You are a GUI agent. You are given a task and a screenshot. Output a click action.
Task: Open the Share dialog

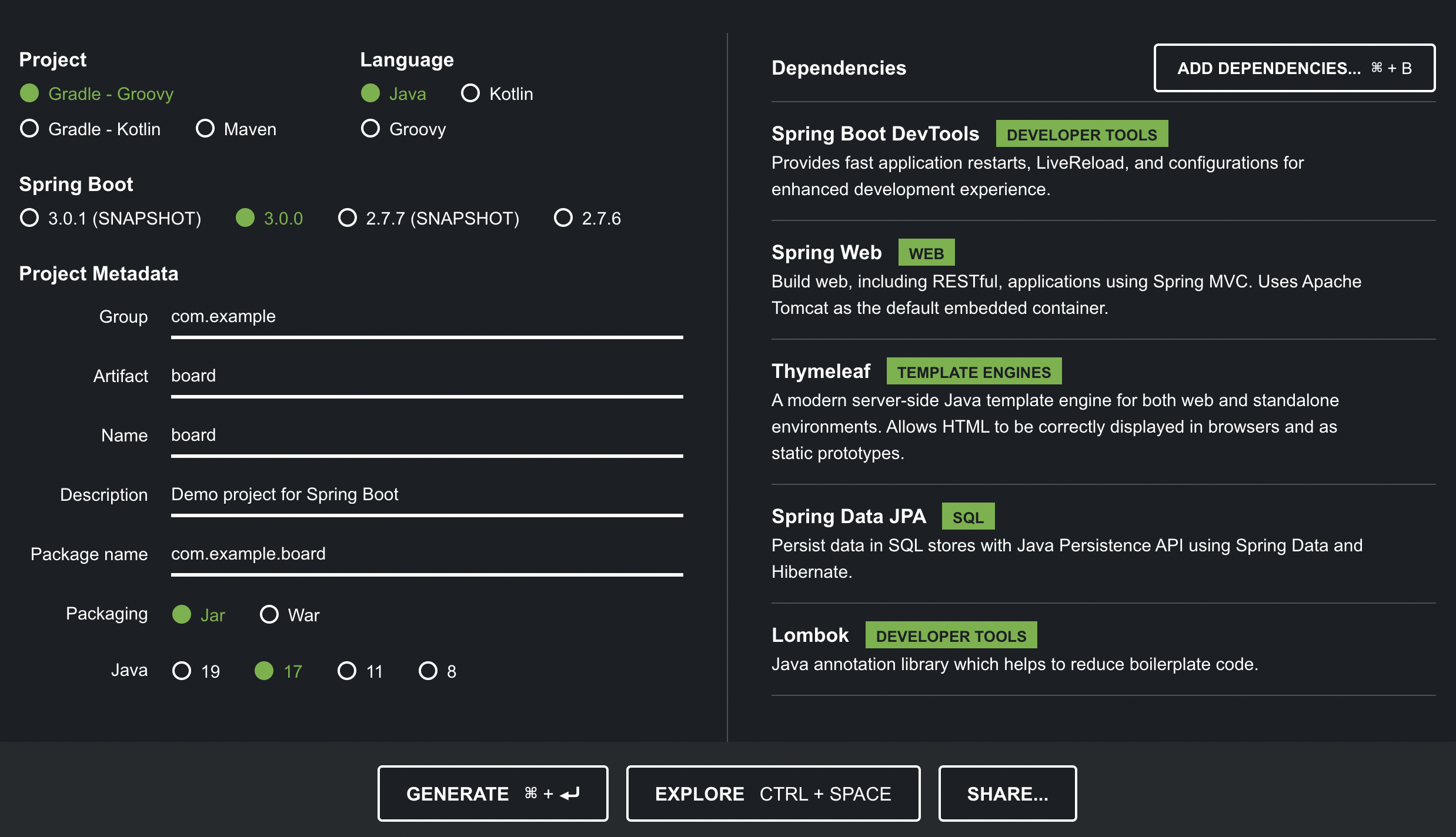[x=1007, y=794]
